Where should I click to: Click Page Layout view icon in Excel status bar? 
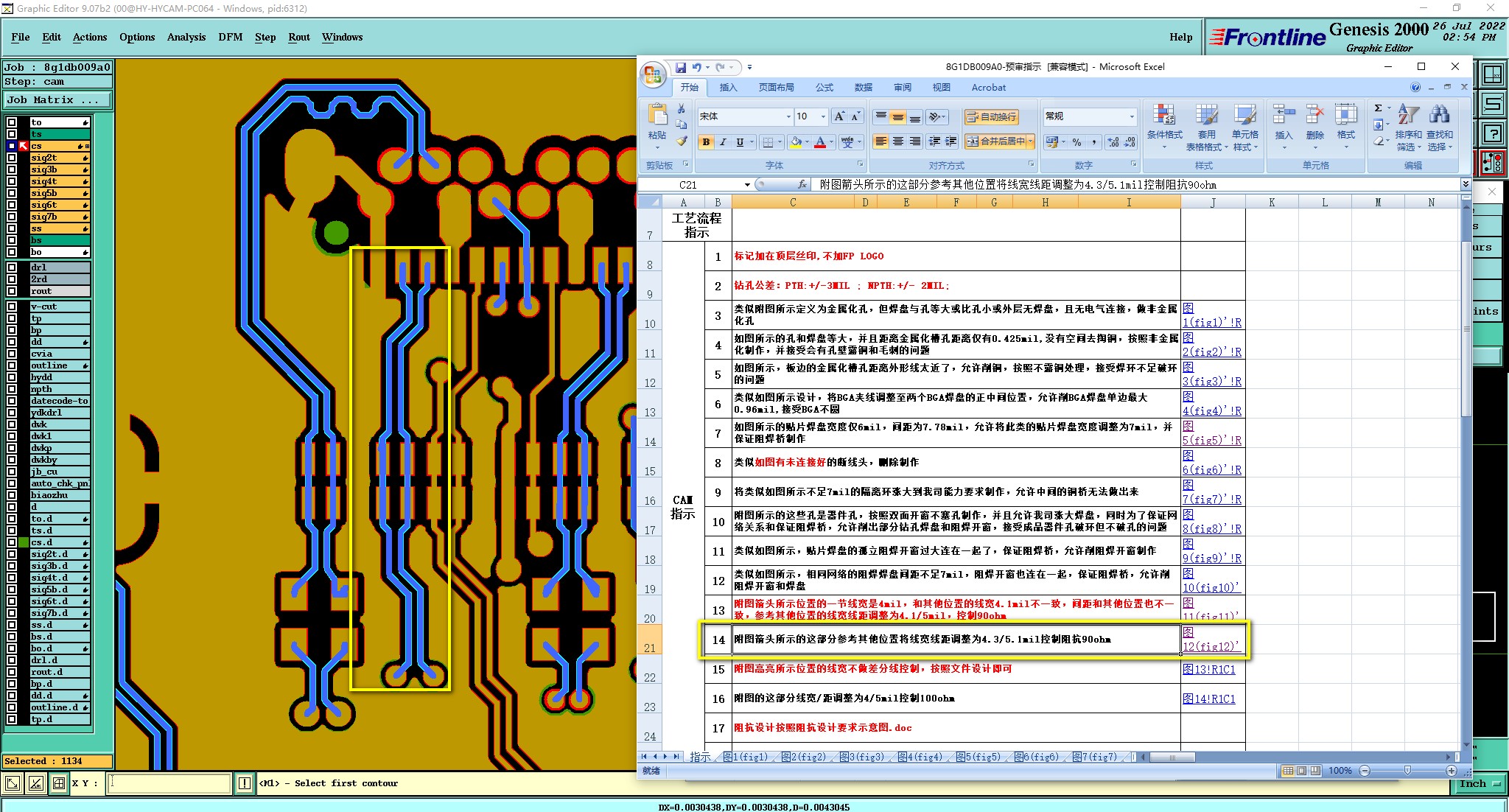pos(1302,771)
